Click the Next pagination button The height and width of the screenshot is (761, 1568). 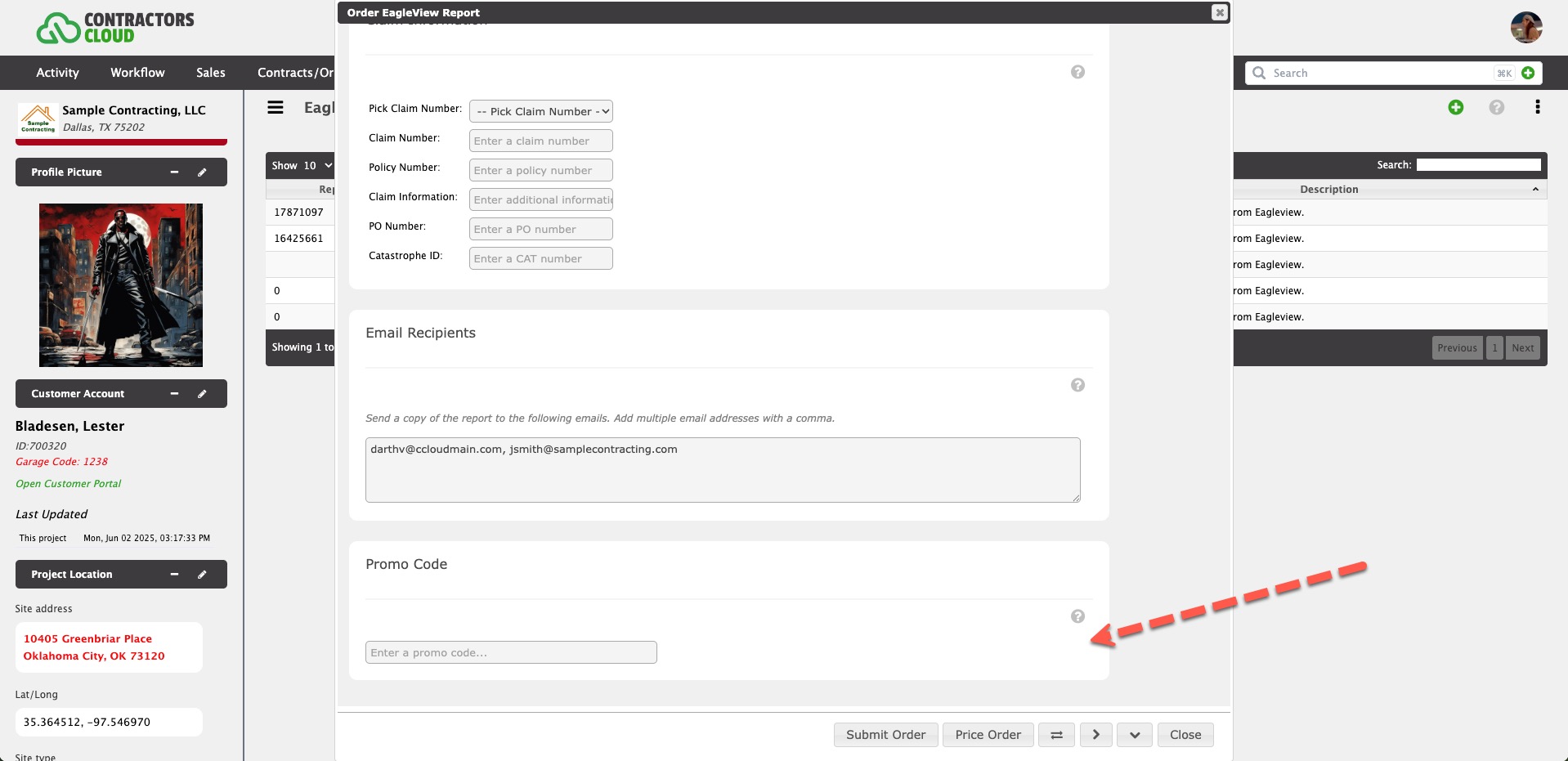[x=1522, y=347]
